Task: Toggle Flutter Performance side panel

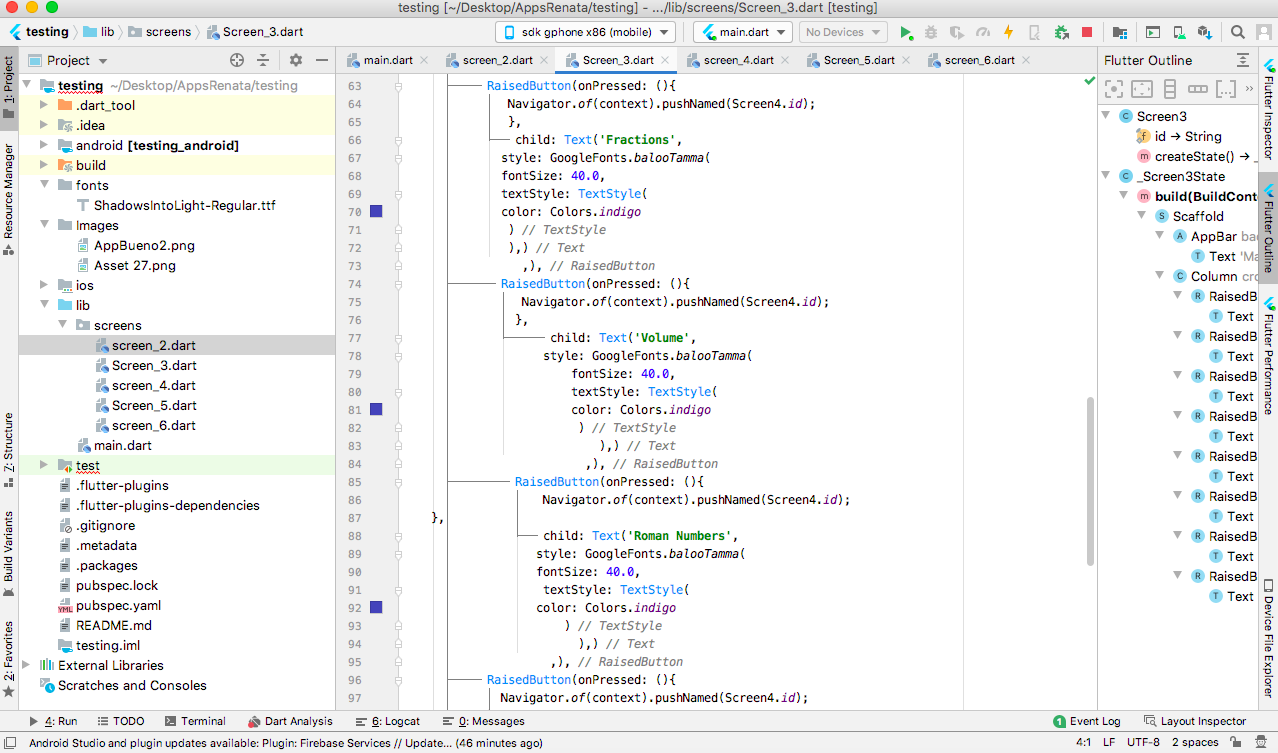Action: 1268,355
